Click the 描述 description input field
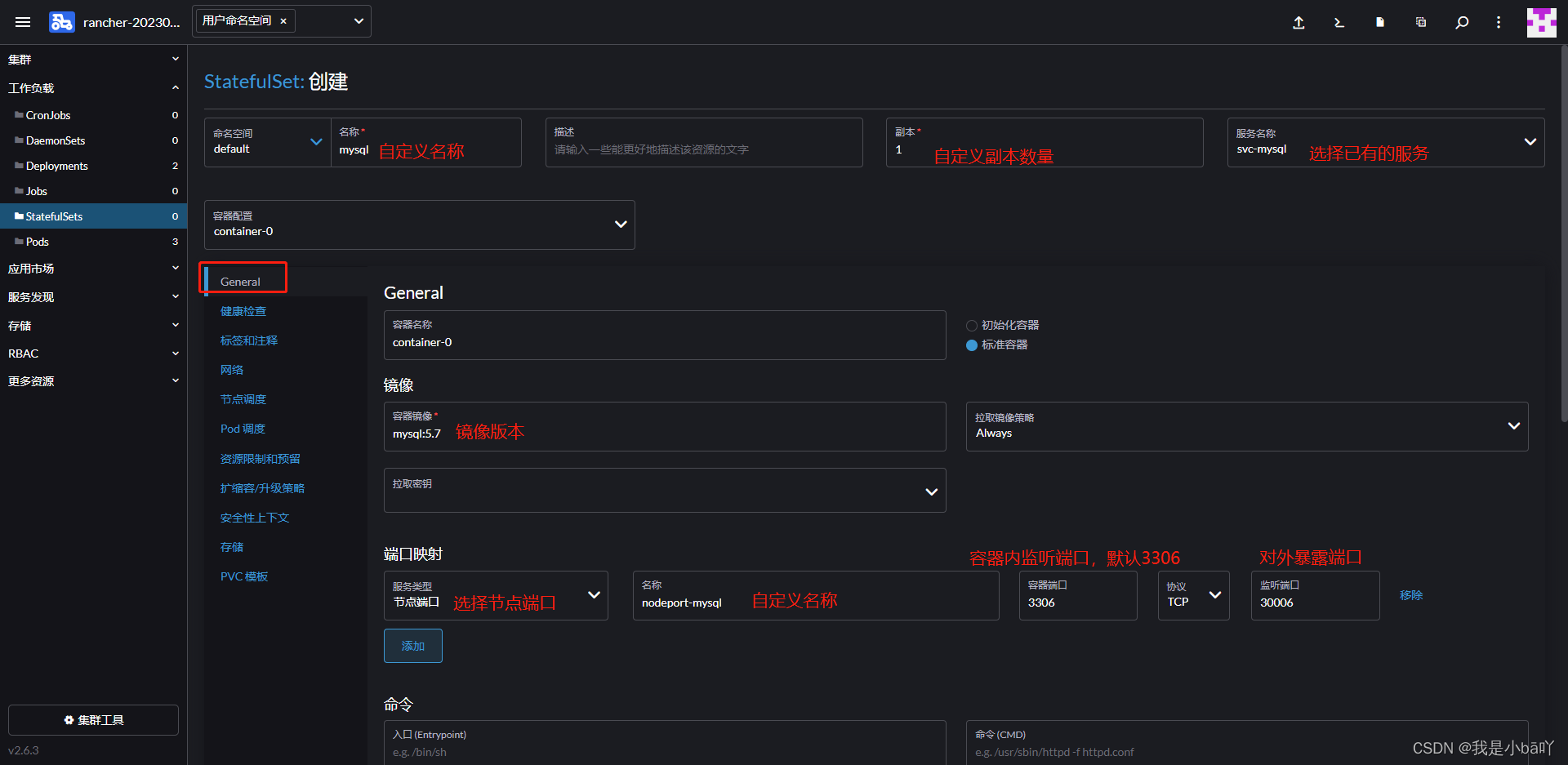 click(704, 142)
